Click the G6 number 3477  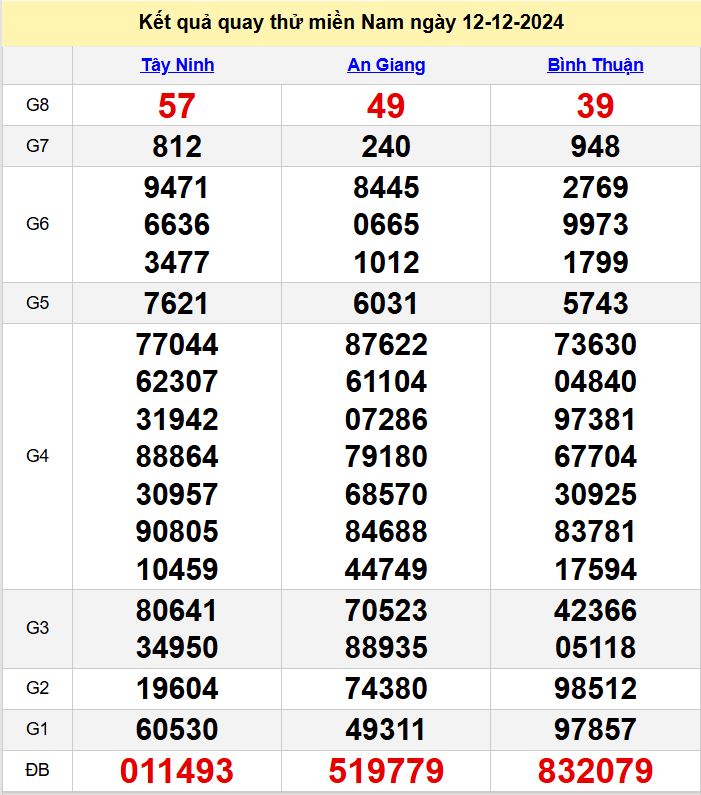177,262
